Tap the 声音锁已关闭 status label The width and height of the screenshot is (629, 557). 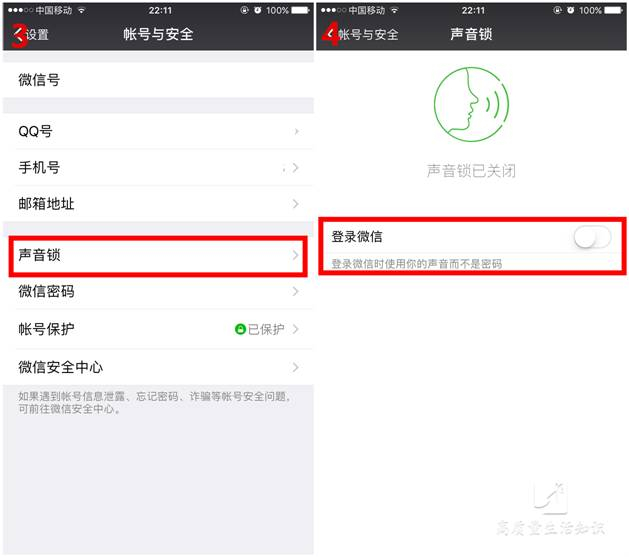[471, 170]
